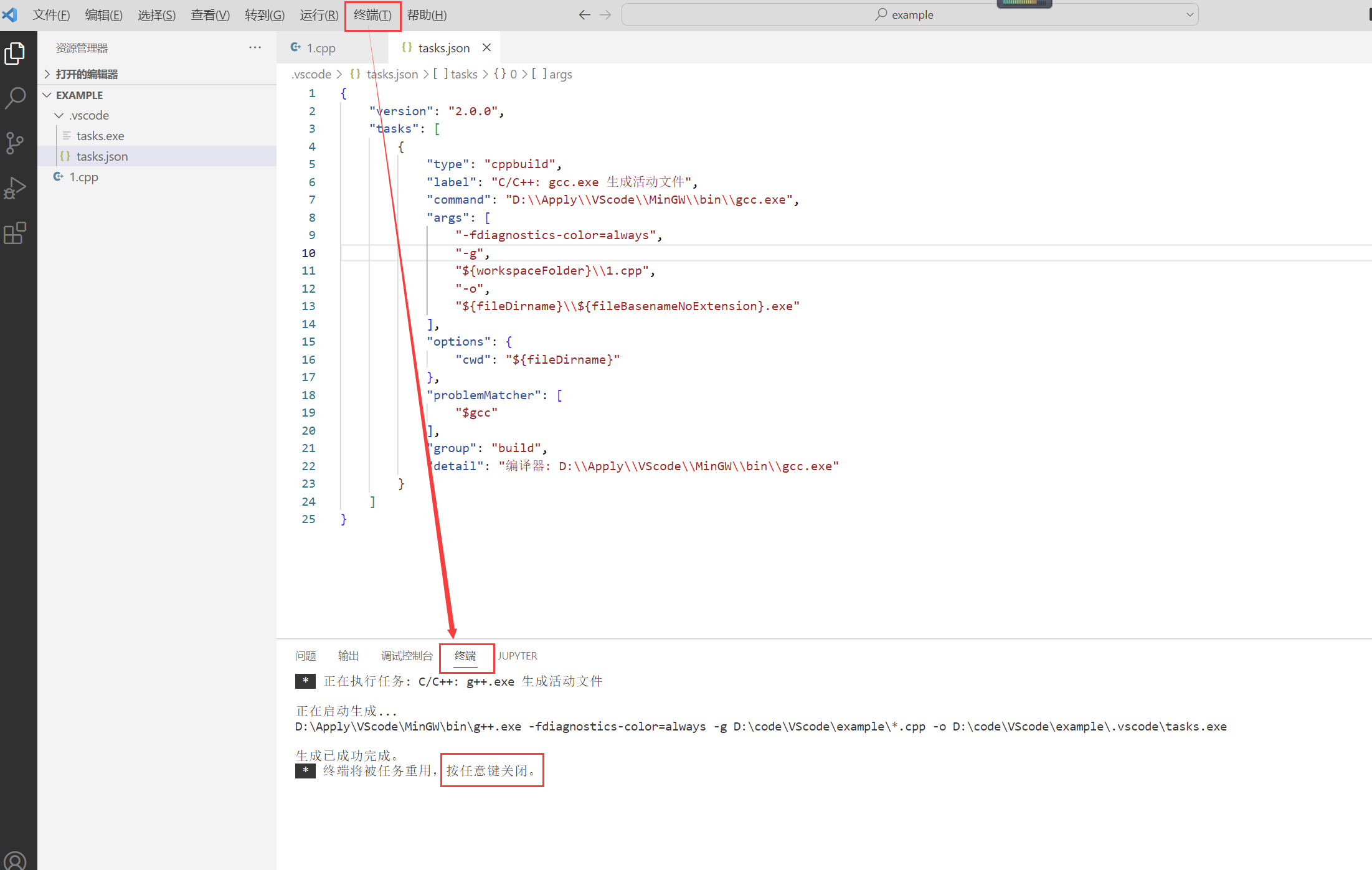Screen dimensions: 1372x870
Task: Click the gcc.exe command path on line 7
Action: [648, 199]
